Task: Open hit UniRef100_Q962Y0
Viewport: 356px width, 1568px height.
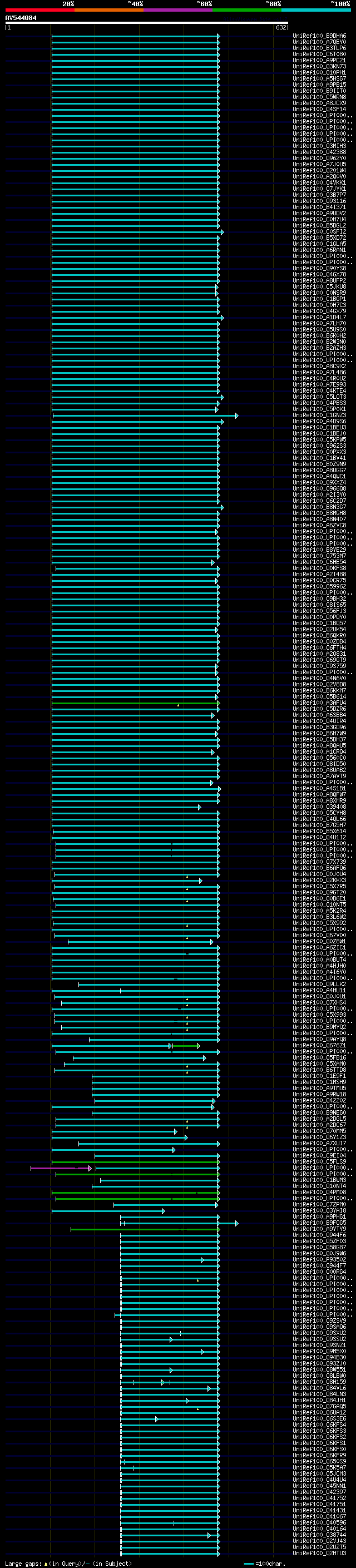Action: pos(319,159)
